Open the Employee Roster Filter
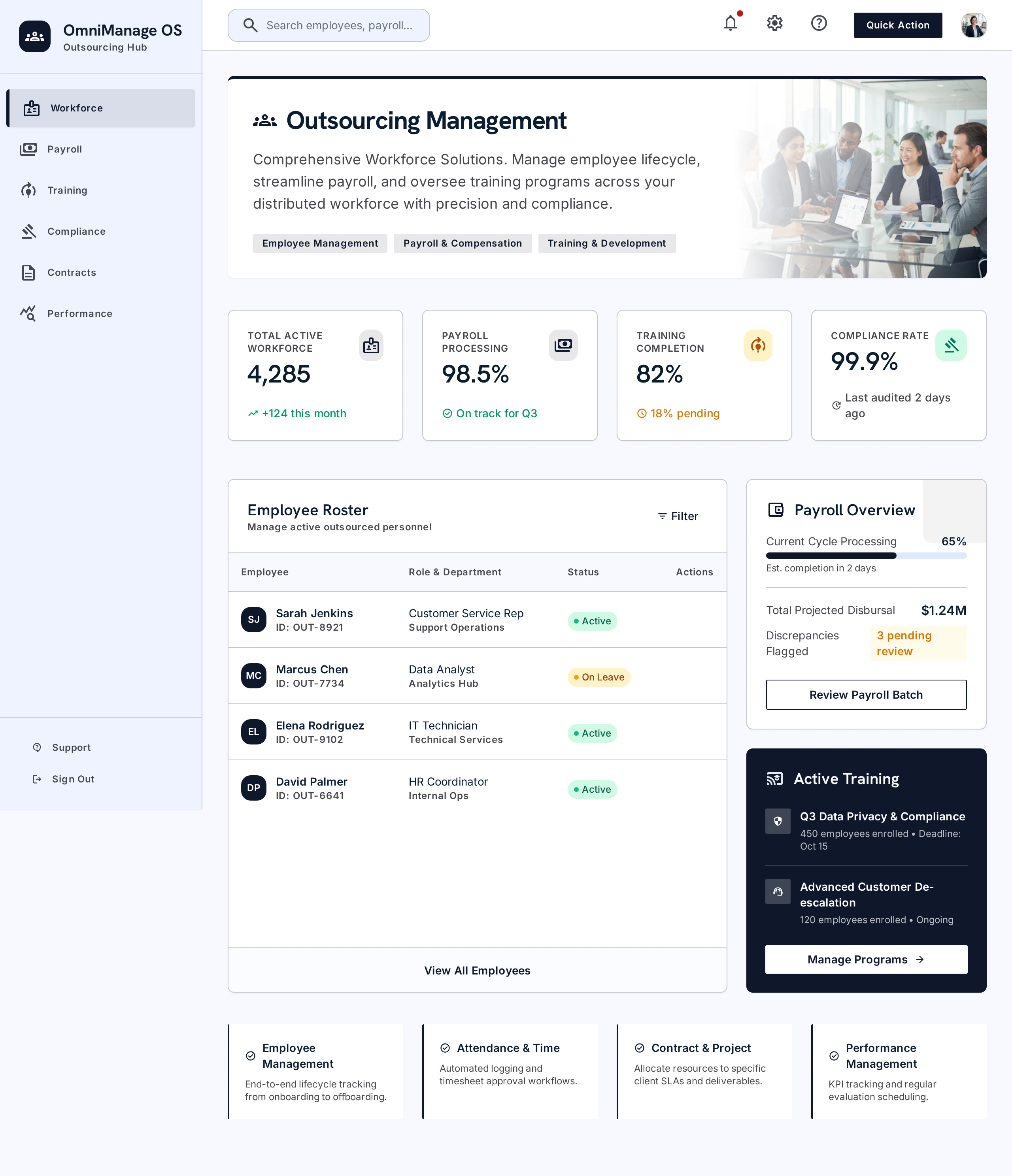This screenshot has width=1012, height=1176. pyautogui.click(x=678, y=516)
